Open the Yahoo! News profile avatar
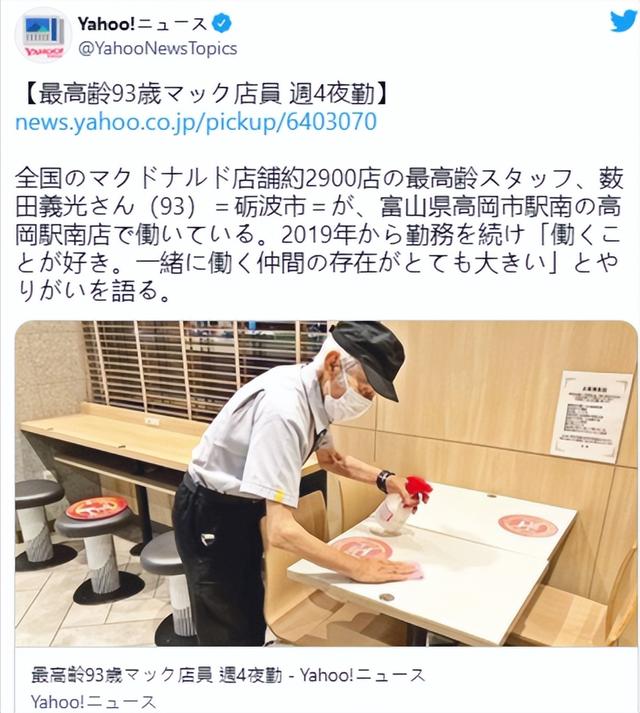Screen dimensions: 640x713 [44, 35]
